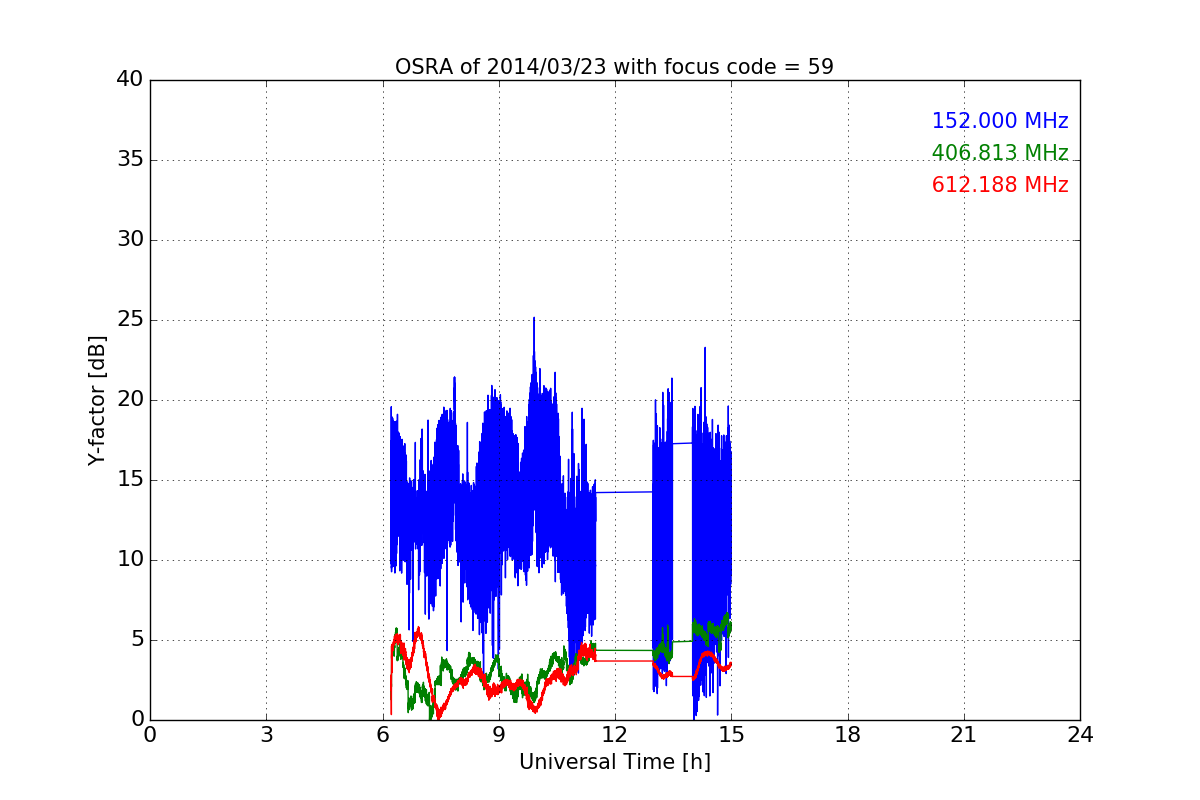Click the y-axis tick label 35

pyautogui.click(x=130, y=160)
